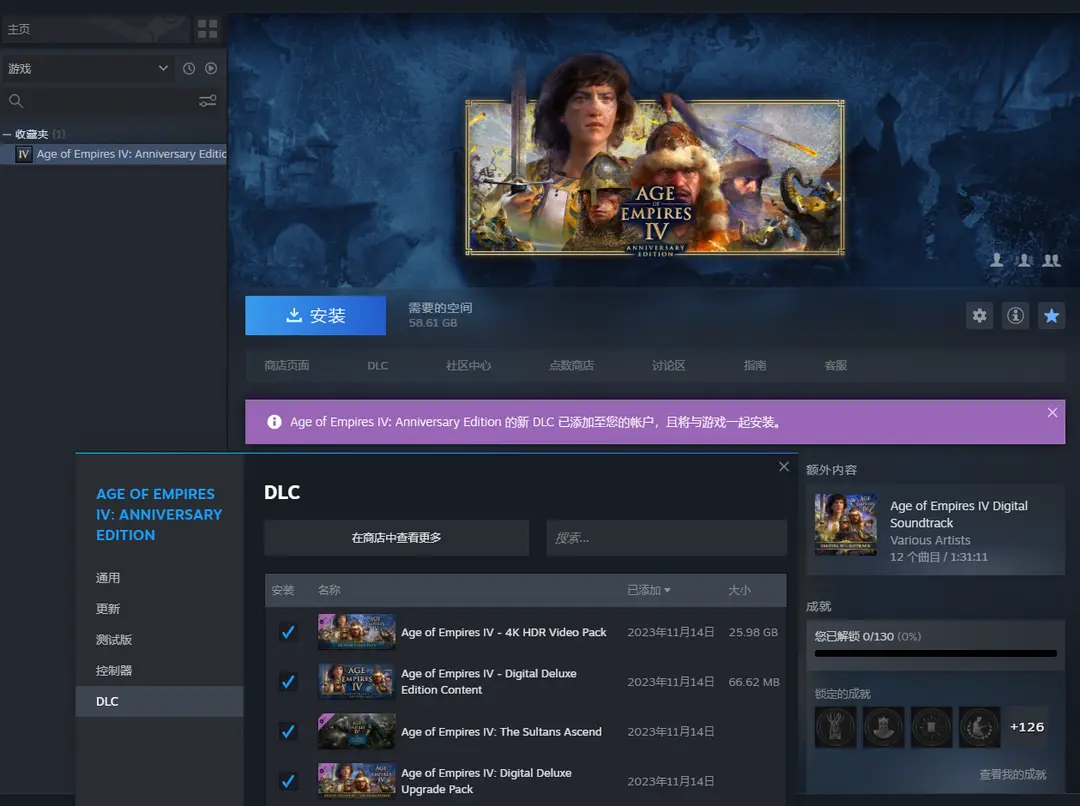This screenshot has width=1080, height=806.
Task: Open the DLC link in game nav bar
Action: [377, 365]
